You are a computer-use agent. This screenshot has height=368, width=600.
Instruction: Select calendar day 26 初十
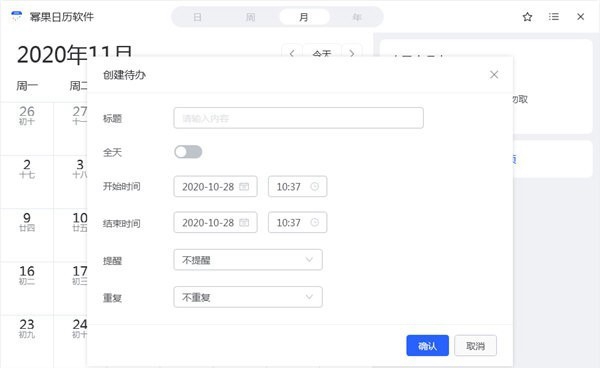27,115
